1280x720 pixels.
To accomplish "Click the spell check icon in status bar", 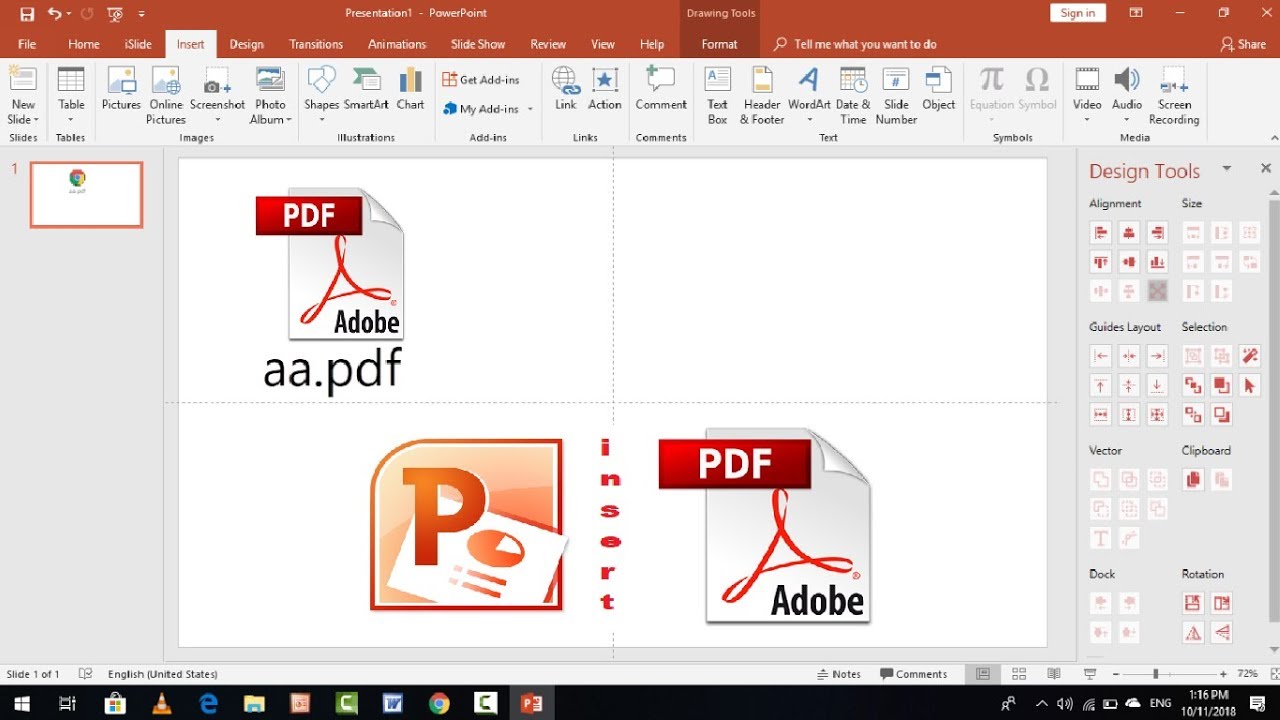I will click(x=85, y=674).
